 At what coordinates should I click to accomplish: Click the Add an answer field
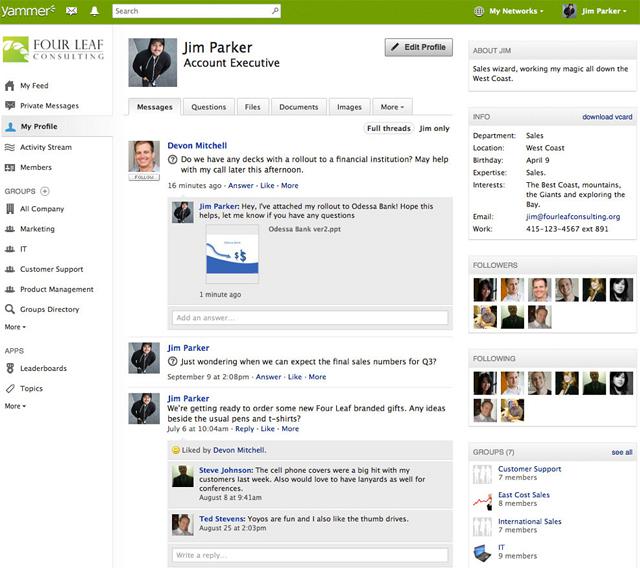coord(310,318)
